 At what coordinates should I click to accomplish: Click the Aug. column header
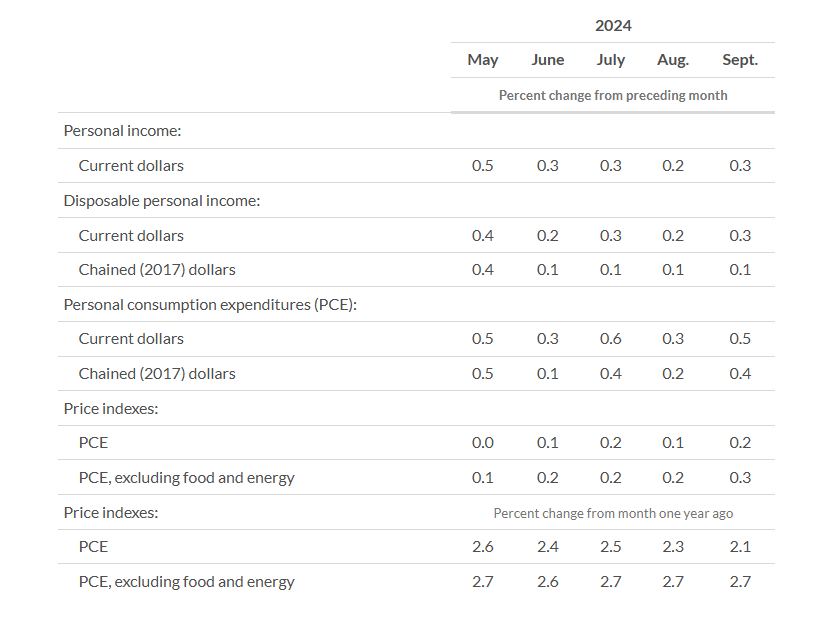(673, 60)
